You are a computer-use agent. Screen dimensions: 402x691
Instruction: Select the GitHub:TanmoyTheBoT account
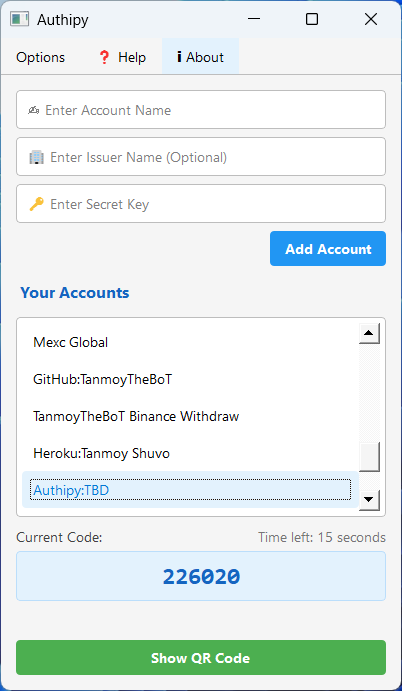tap(190, 379)
